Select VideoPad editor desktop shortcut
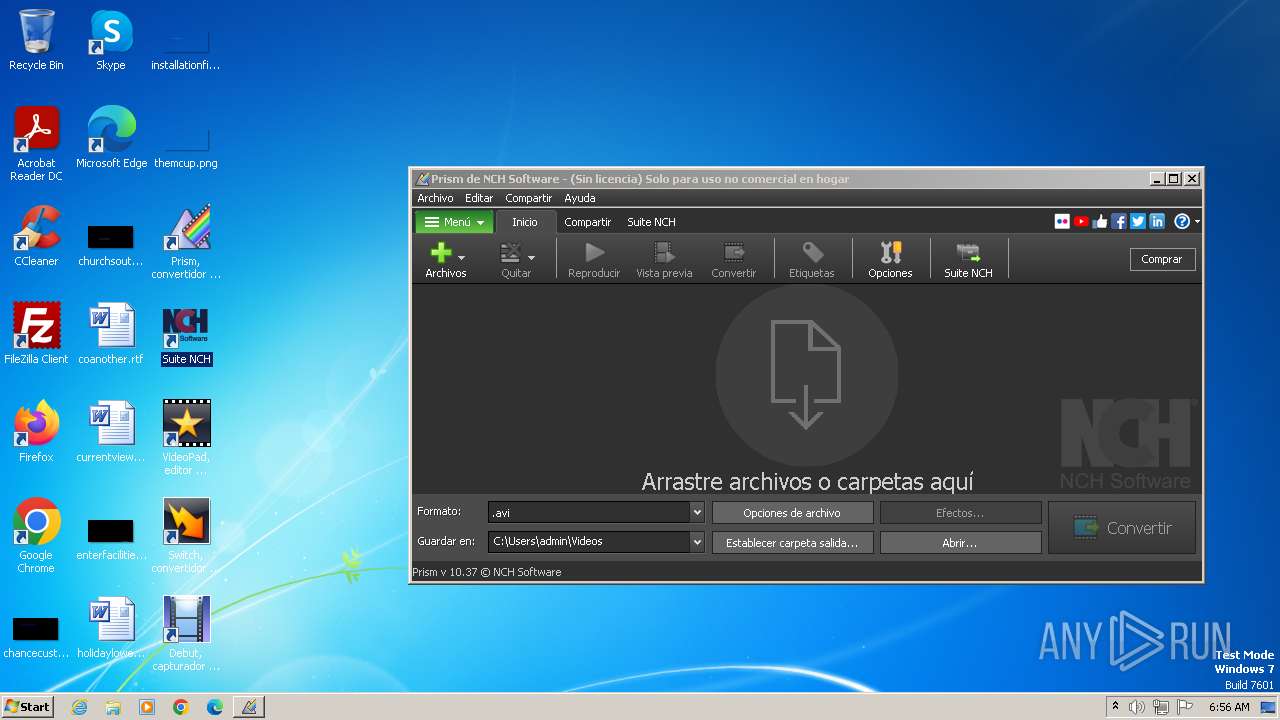 point(186,438)
